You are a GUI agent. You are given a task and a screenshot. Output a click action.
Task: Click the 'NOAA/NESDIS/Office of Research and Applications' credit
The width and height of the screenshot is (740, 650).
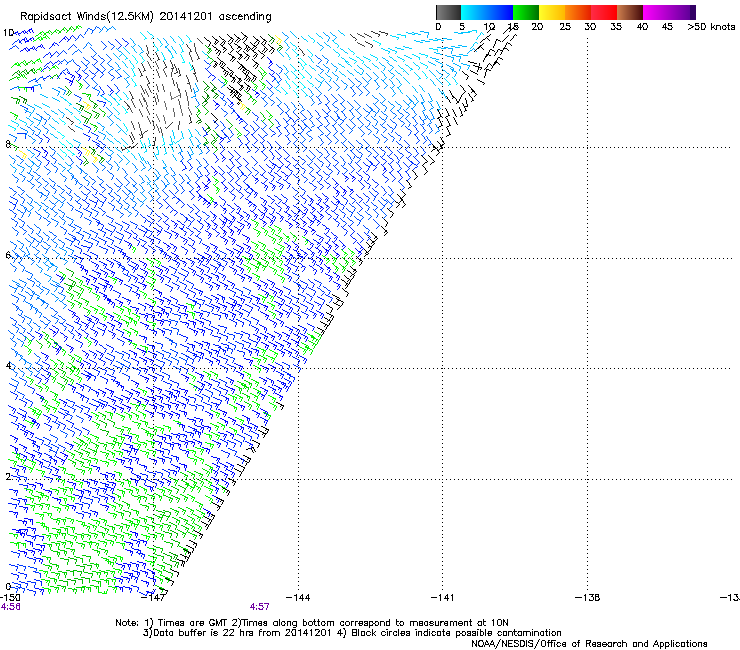[x=589, y=644]
